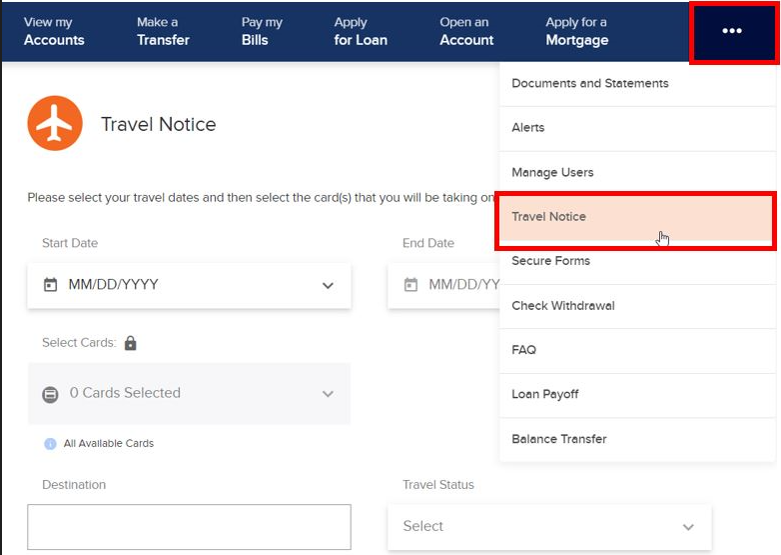The width and height of the screenshot is (781, 555).
Task: Expand the Start Date dropdown chevron
Action: [327, 286]
